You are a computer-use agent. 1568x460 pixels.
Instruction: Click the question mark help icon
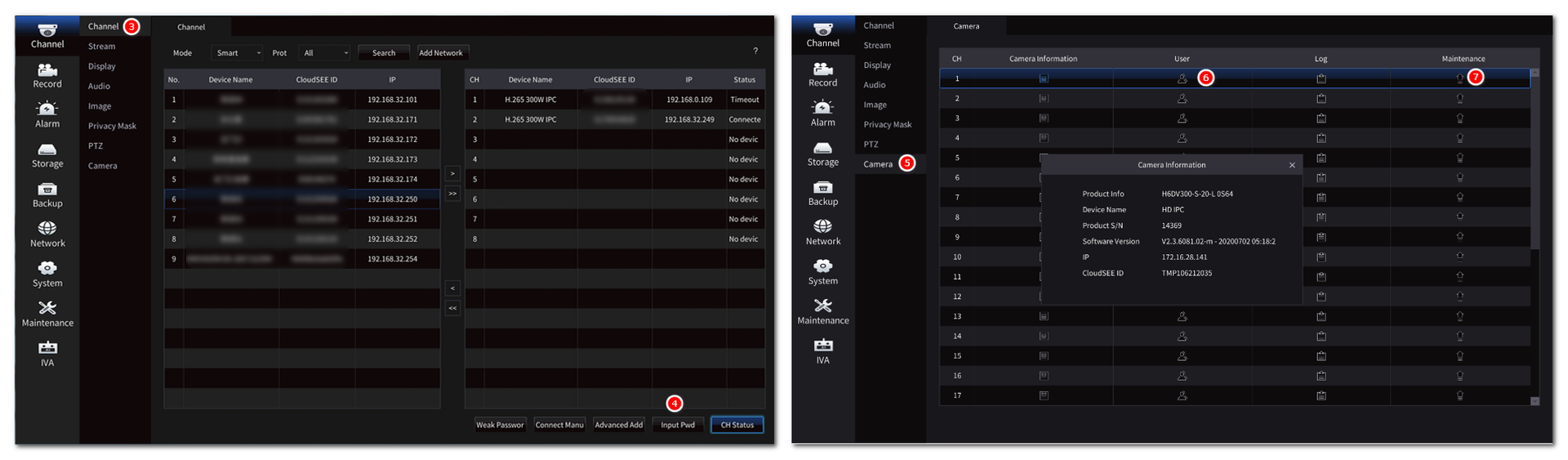(755, 51)
